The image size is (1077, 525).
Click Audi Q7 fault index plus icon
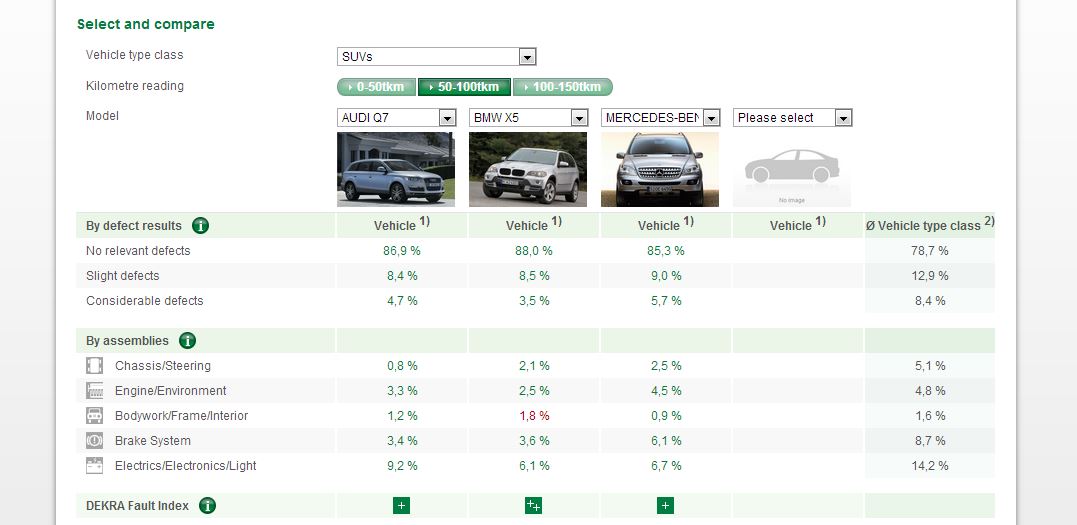click(401, 506)
